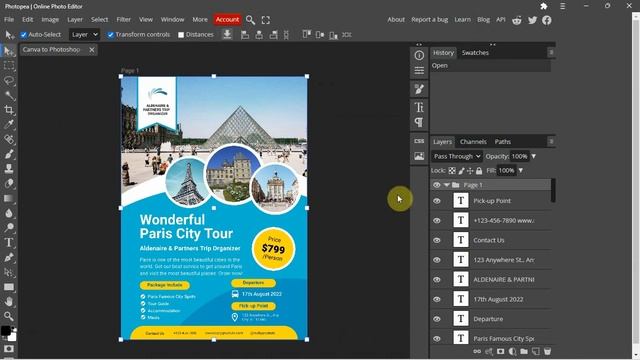
Task: Open the Auto-Select Layer dropdown
Action: click(x=84, y=35)
